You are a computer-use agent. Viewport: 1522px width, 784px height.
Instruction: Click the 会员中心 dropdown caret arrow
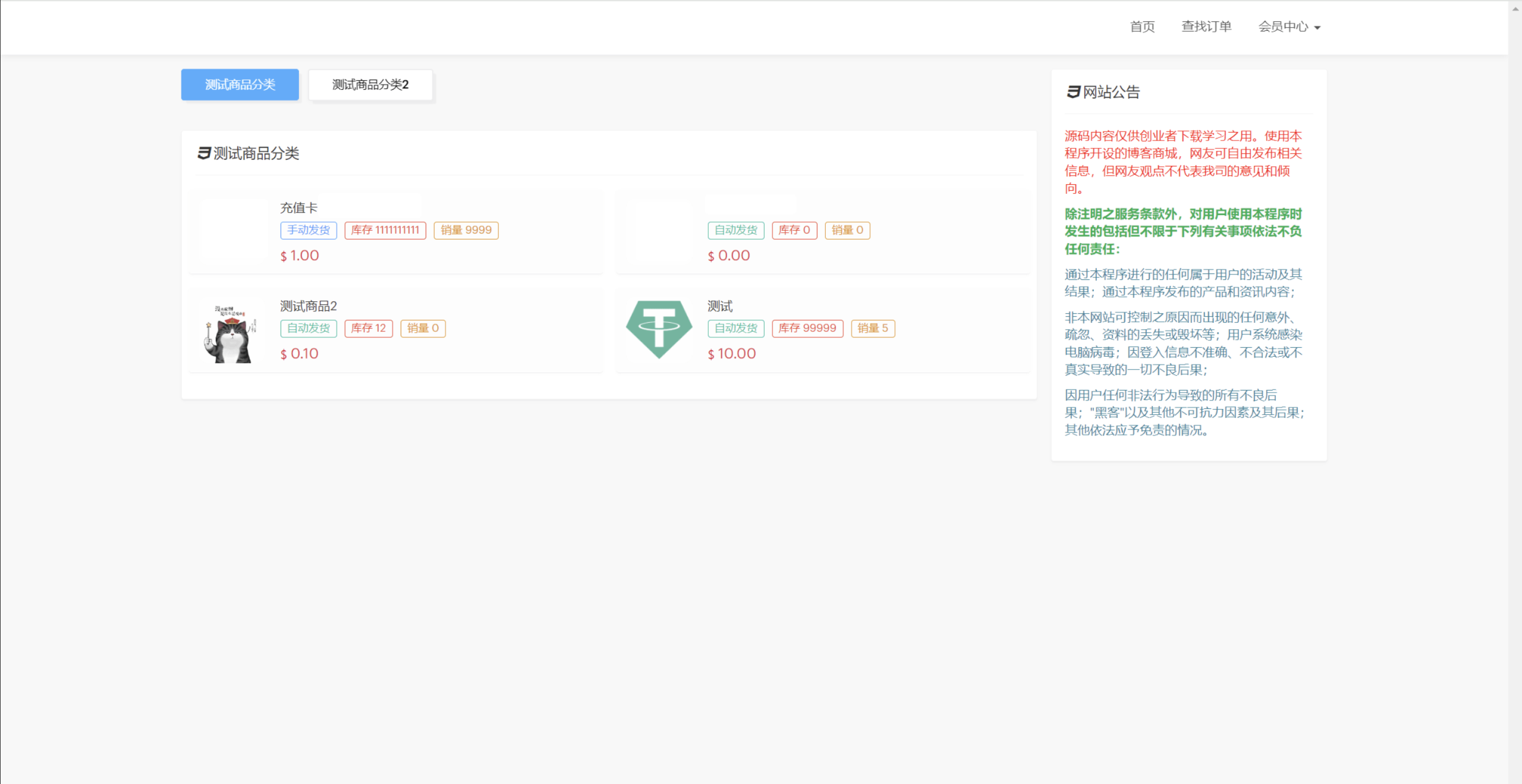[x=1317, y=28]
